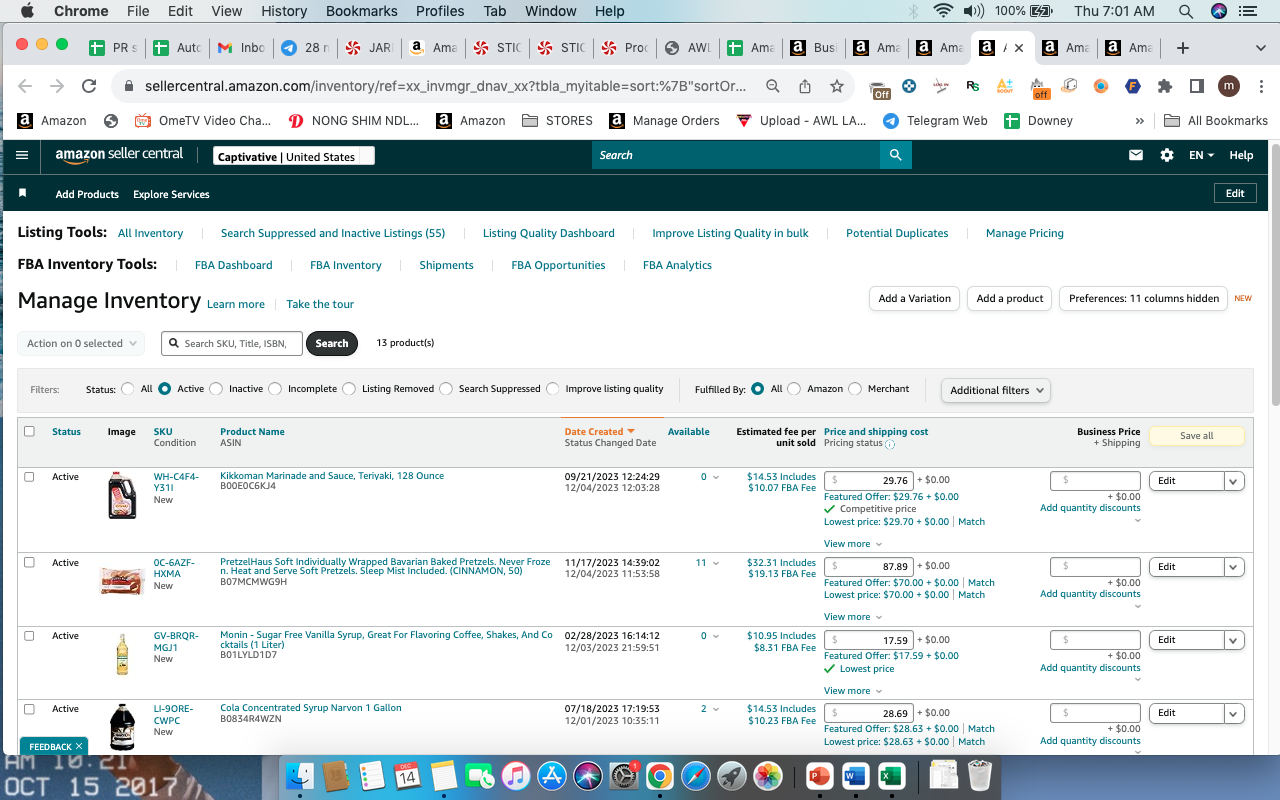Open Finder from the Dock
Viewport: 1280px width, 800px height.
pyautogui.click(x=300, y=776)
